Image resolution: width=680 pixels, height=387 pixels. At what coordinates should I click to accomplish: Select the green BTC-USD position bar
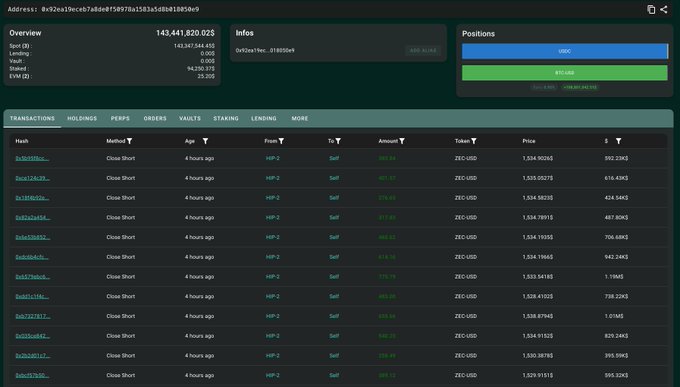point(565,73)
